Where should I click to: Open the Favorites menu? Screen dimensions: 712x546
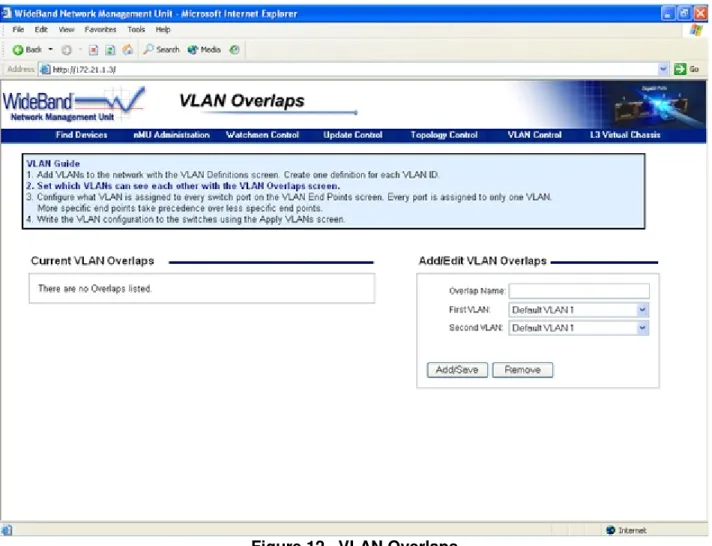[x=100, y=30]
